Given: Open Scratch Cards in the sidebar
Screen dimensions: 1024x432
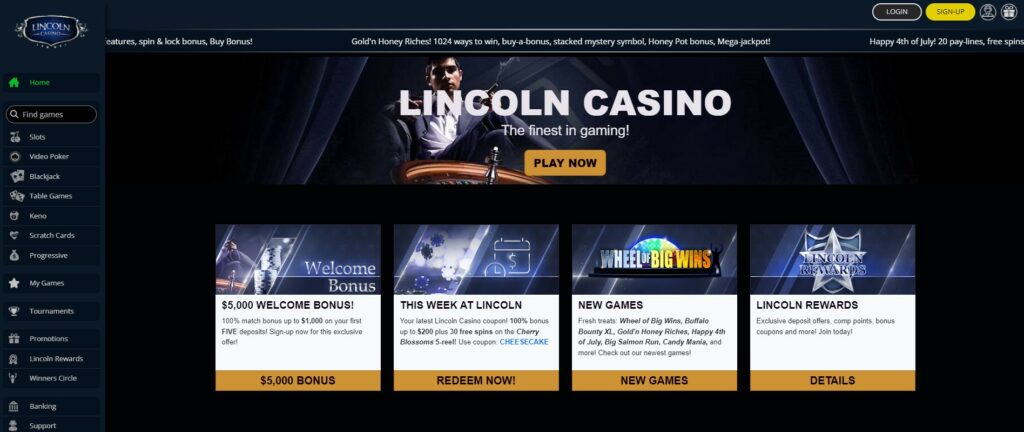Looking at the screenshot, I should point(52,236).
